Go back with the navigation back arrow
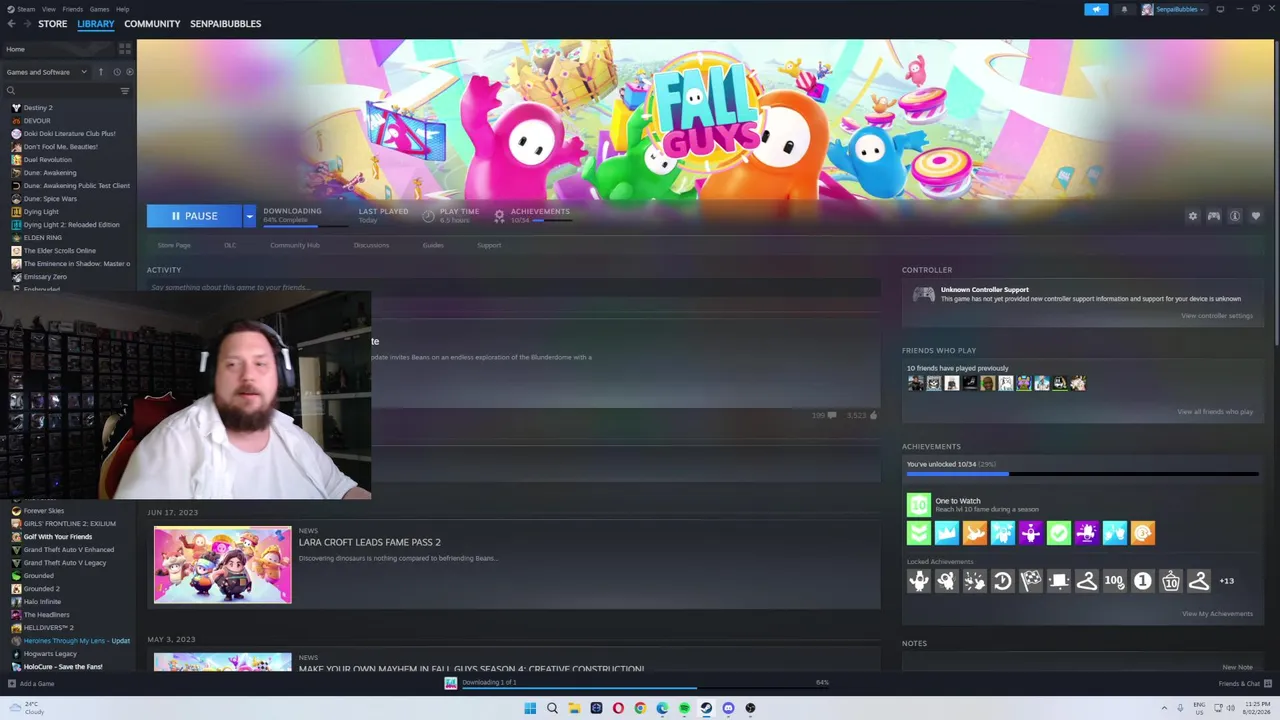The width and height of the screenshot is (1280, 720). 12,24
